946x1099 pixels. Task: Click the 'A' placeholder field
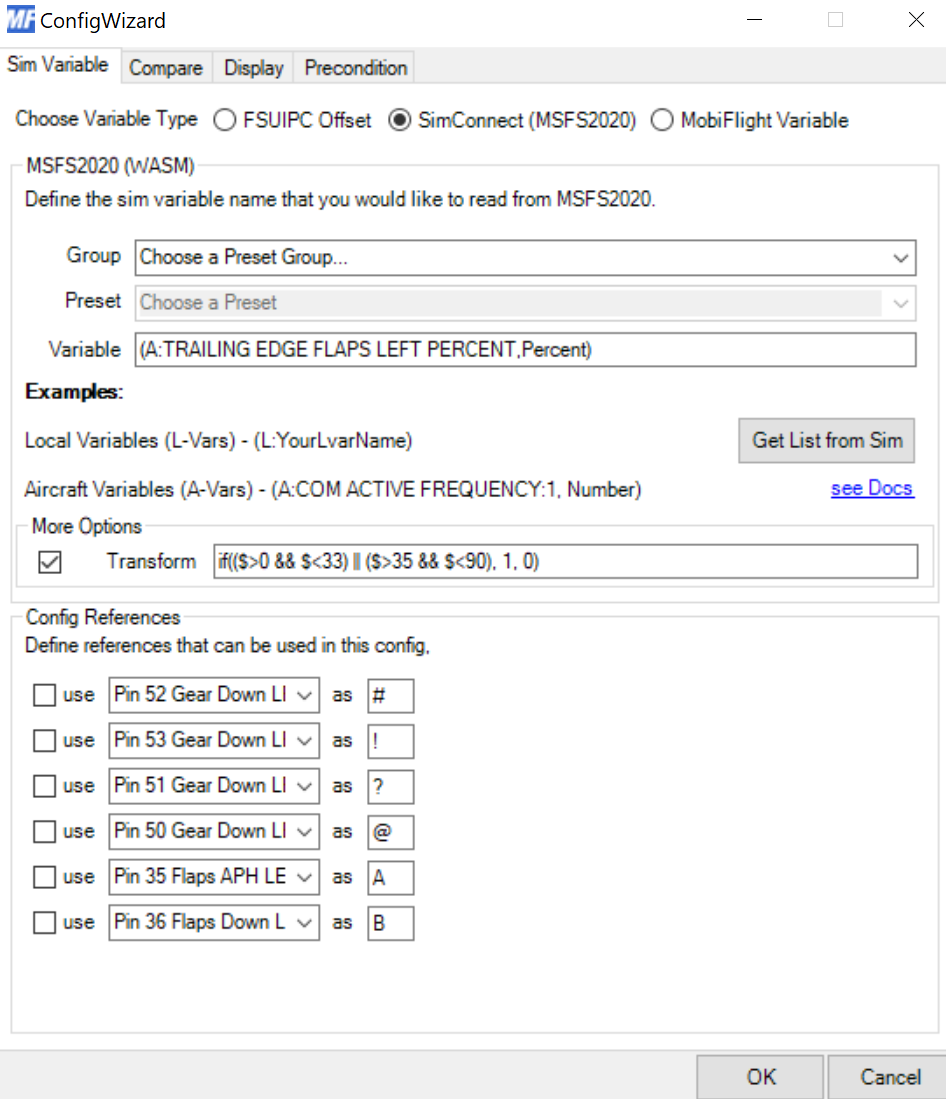390,878
